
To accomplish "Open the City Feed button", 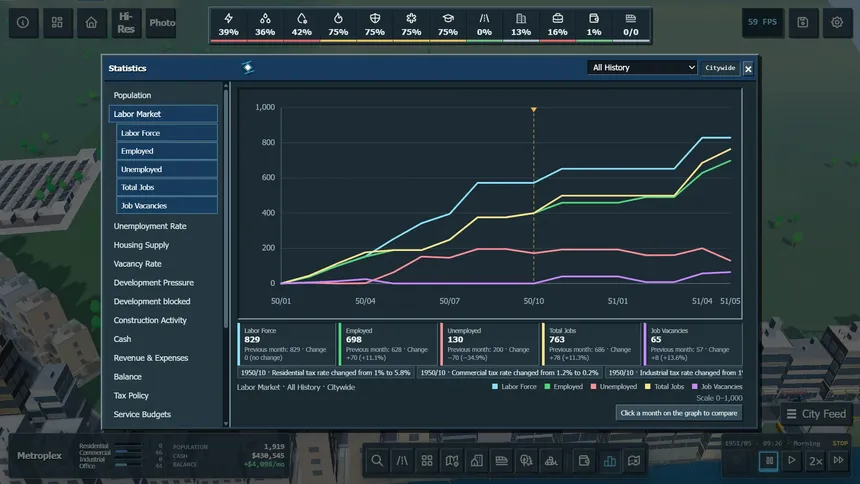I will [817, 414].
